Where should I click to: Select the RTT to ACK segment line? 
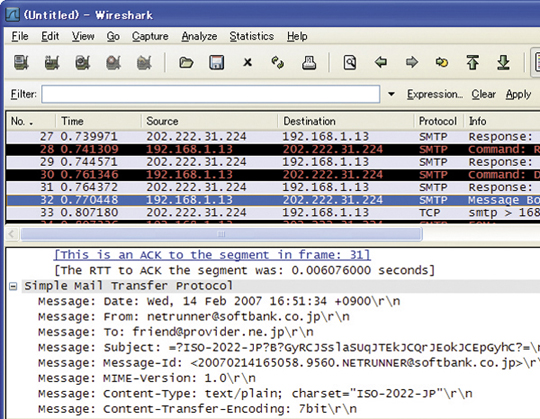(245, 270)
